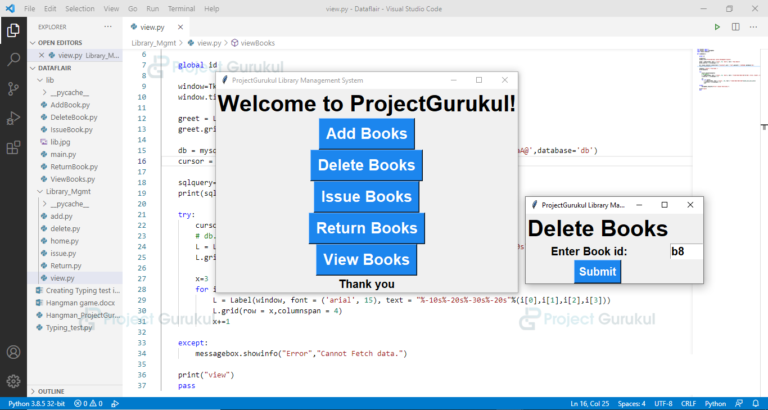Run the Python file with play icon
The height and width of the screenshot is (410, 768).
coord(717,28)
